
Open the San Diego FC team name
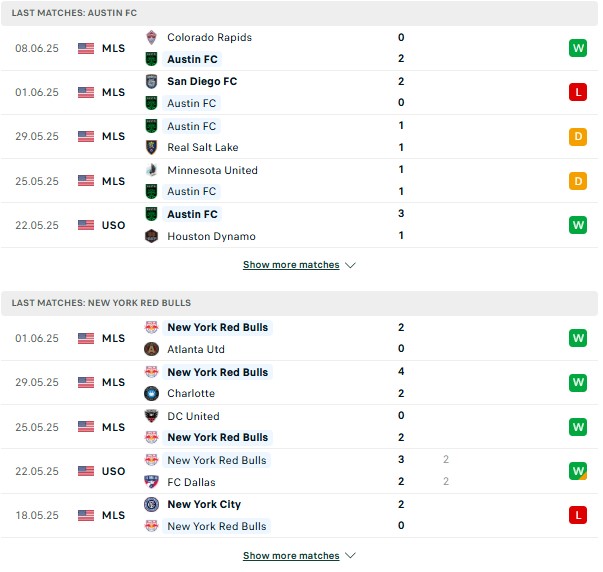tap(202, 82)
